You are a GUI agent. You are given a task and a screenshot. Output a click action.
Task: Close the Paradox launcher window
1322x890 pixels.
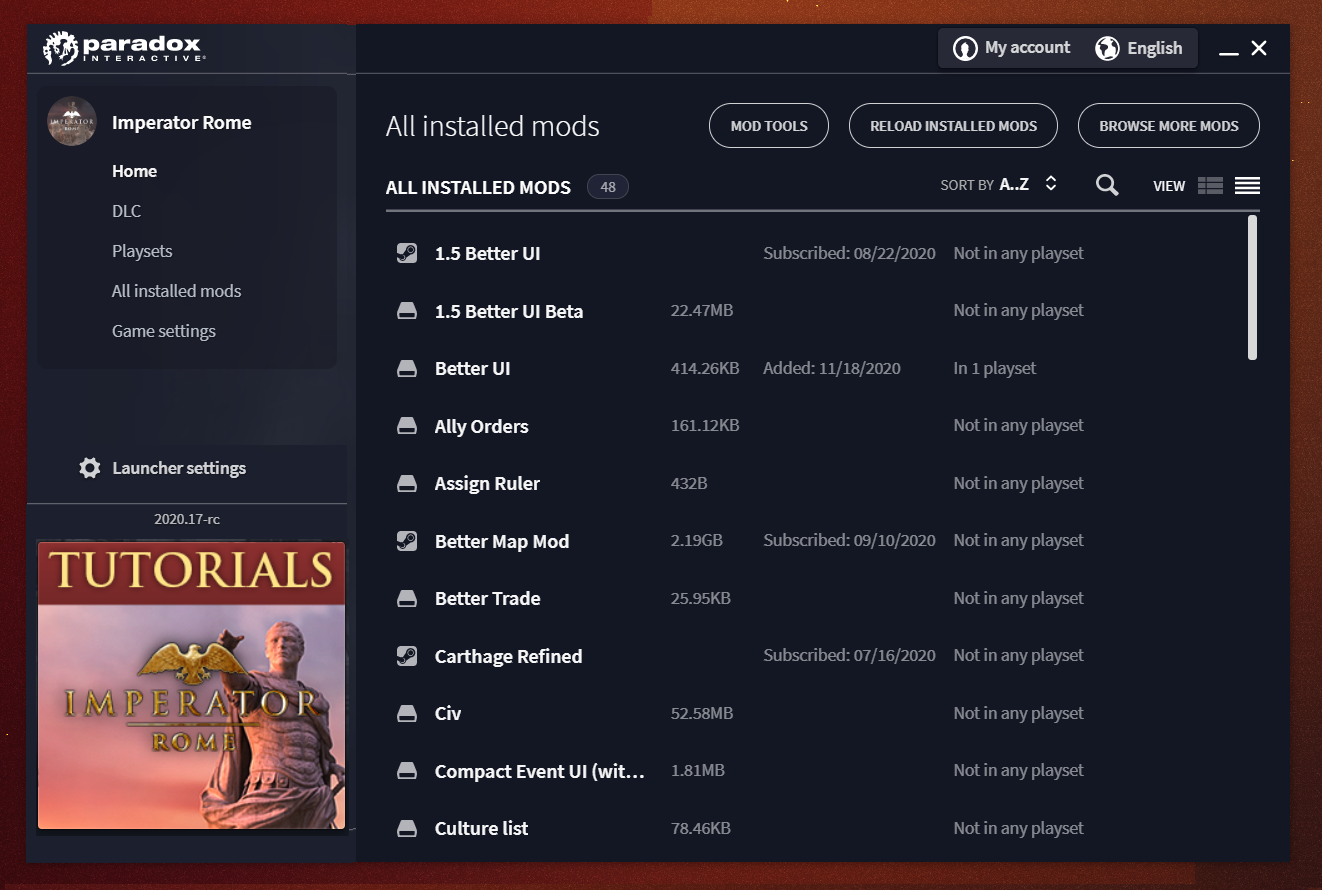pos(1259,48)
